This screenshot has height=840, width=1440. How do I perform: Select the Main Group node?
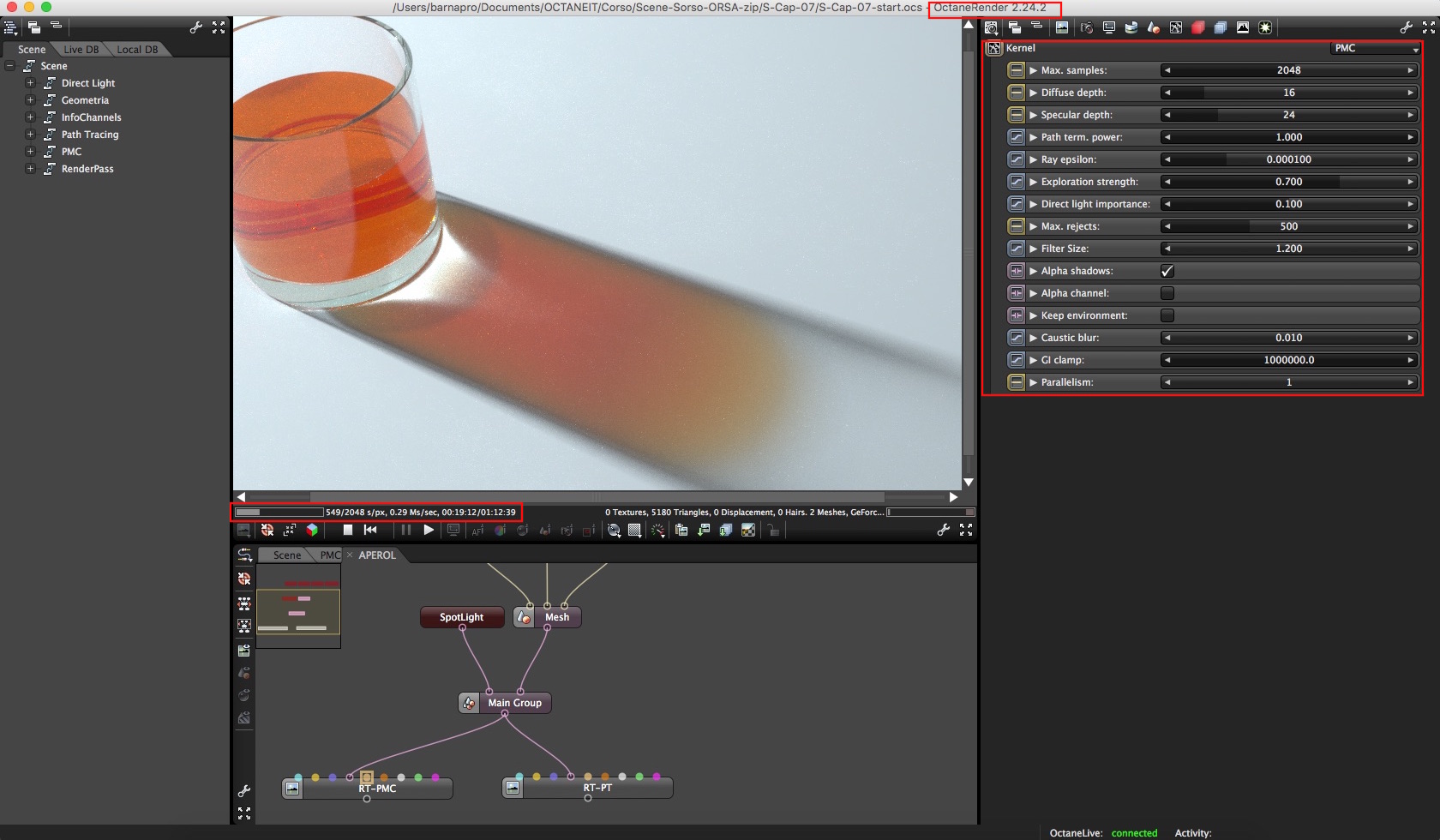514,703
